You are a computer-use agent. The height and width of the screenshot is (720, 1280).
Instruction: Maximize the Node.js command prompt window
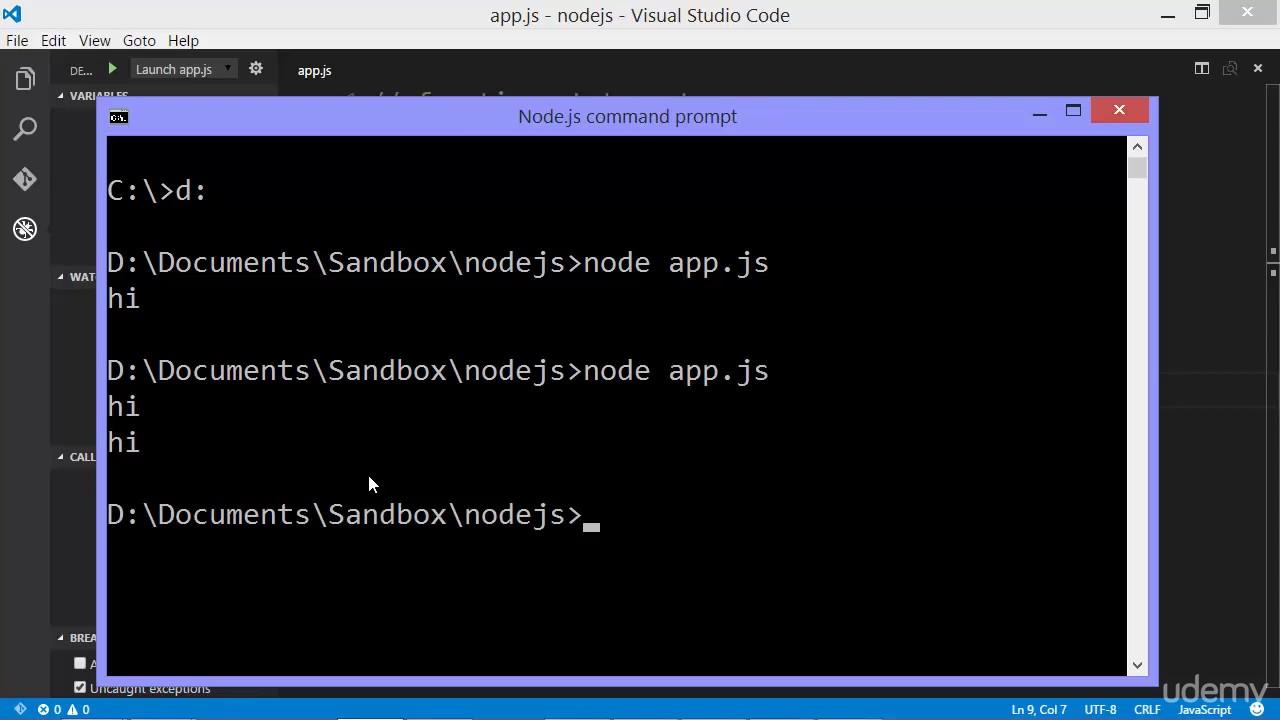(1073, 111)
